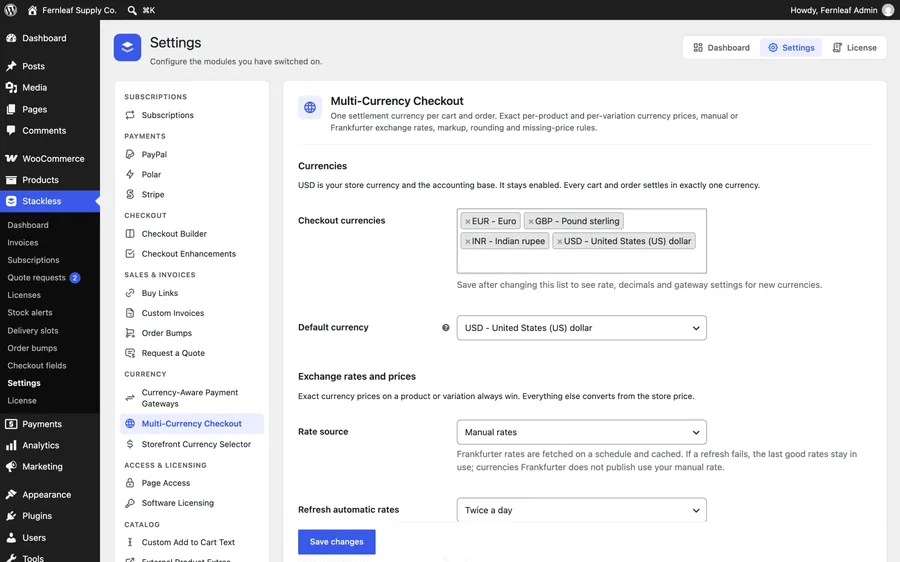
Task: Open the Default currency dropdown
Action: [x=581, y=328]
